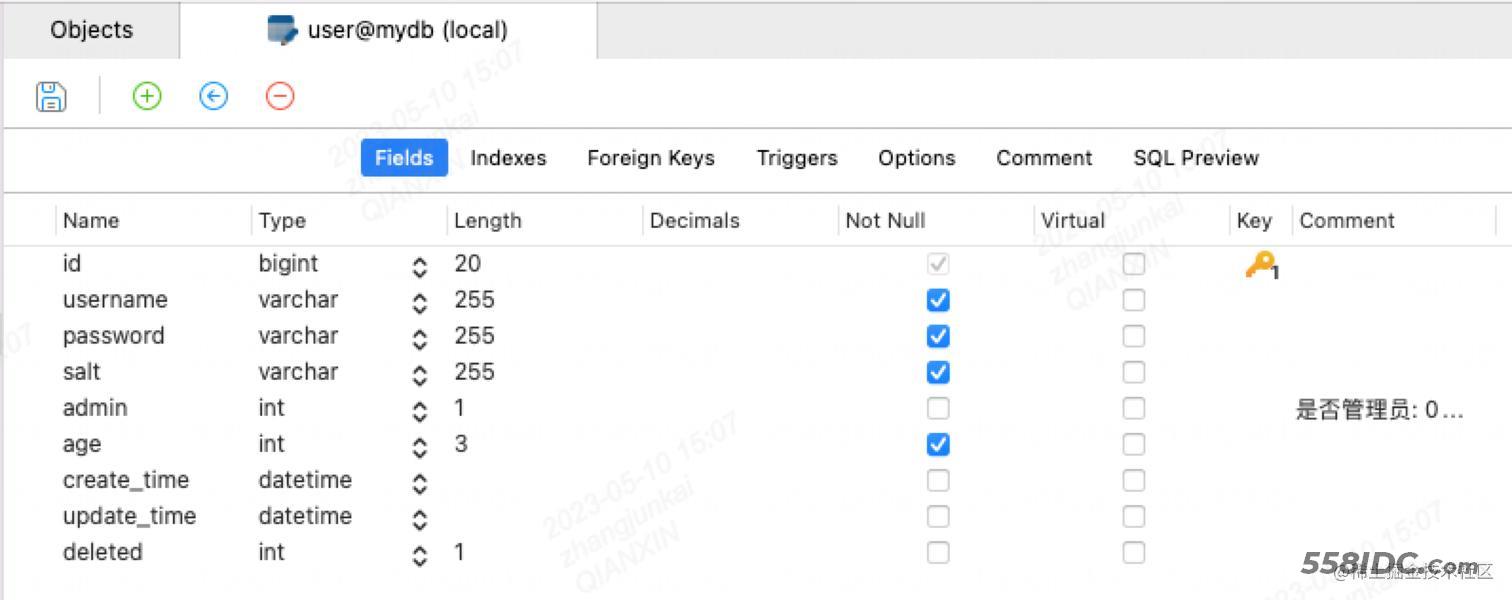Select the update_time field name
The image size is (1512, 600).
[x=129, y=516]
